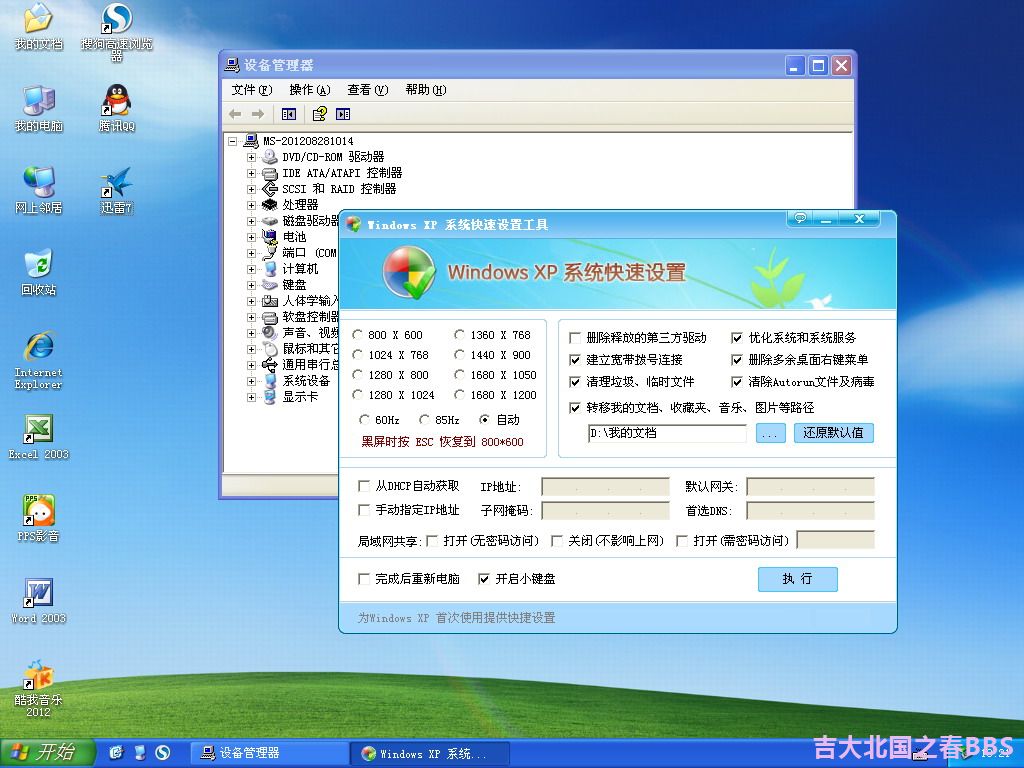The width and height of the screenshot is (1024, 768).
Task: Expand the 键盘 tree node
Action: (x=251, y=285)
